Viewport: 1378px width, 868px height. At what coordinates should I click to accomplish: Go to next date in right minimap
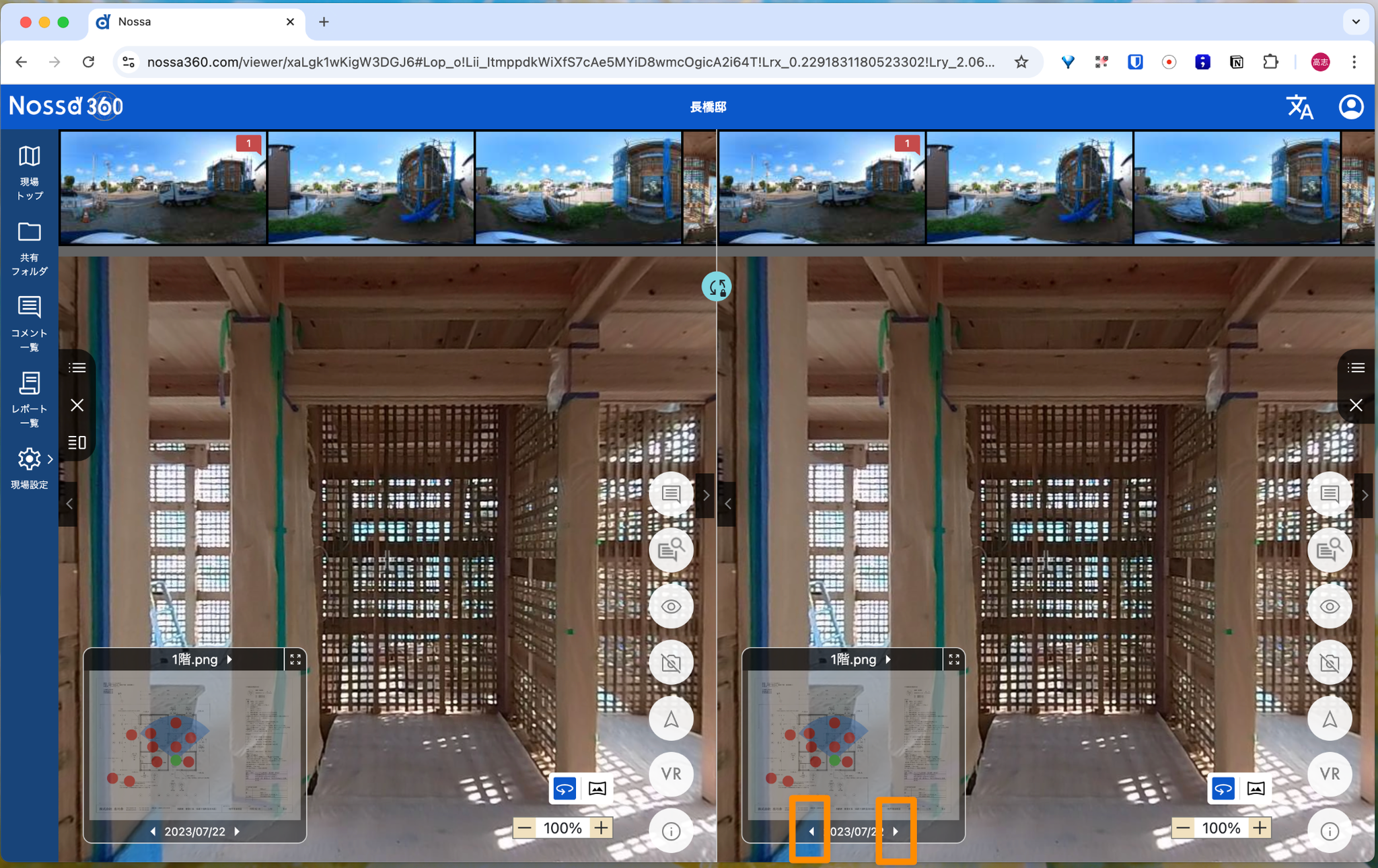pos(896,832)
